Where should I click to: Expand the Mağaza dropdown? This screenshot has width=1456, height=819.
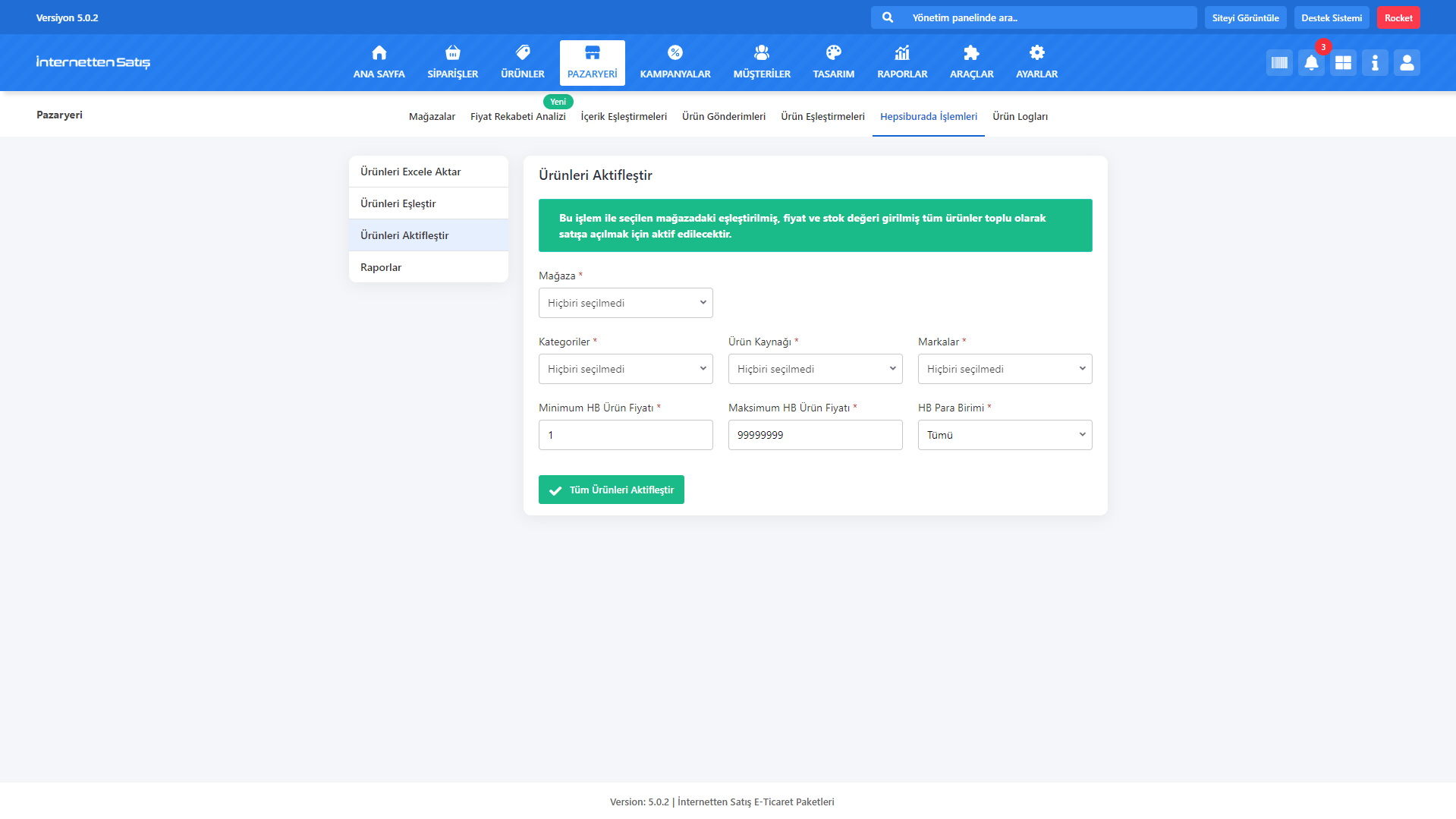[625, 303]
